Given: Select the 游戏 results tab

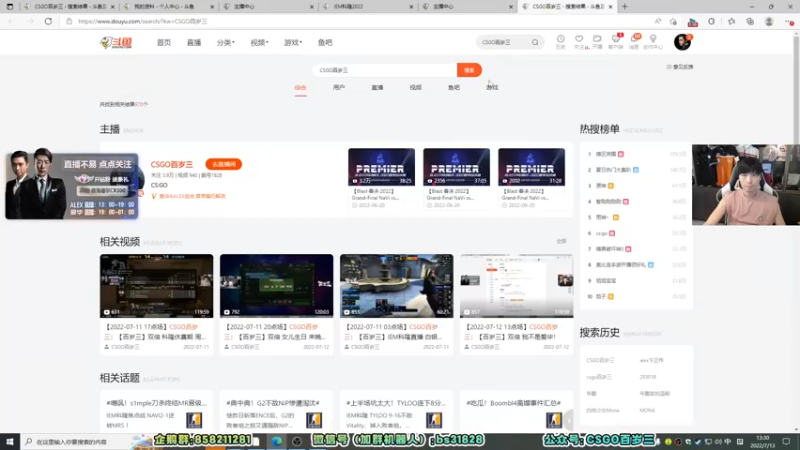Looking at the screenshot, I should click(x=492, y=88).
